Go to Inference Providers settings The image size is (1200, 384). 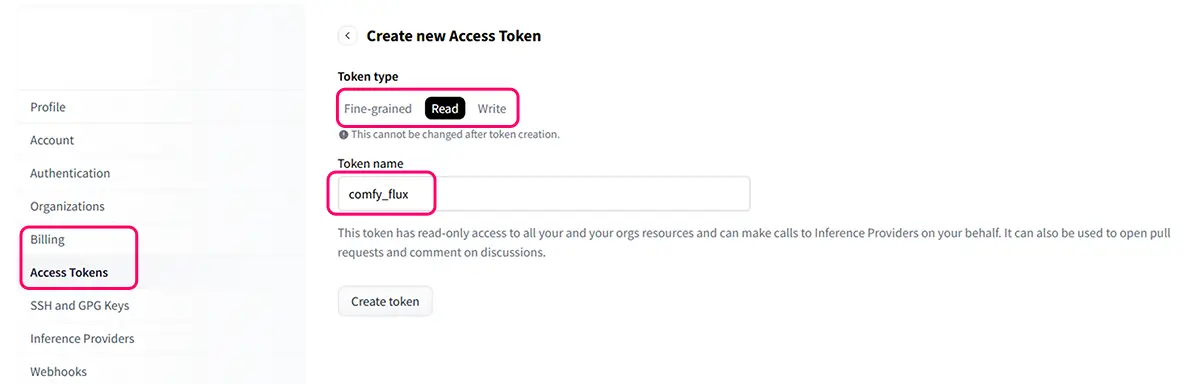pyautogui.click(x=82, y=338)
